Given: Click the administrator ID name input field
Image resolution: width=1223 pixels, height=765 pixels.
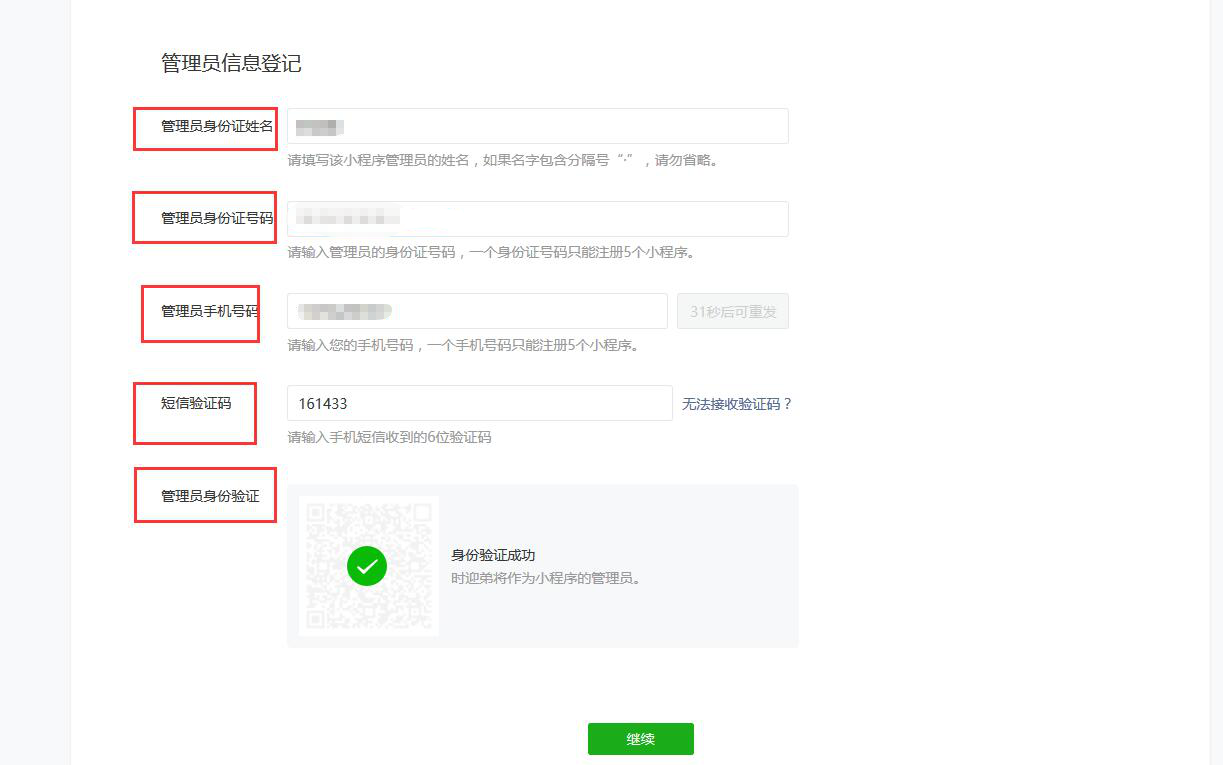Looking at the screenshot, I should (538, 125).
